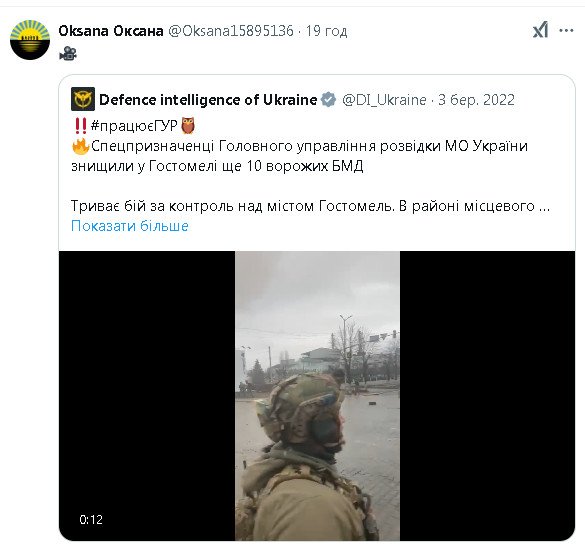Click the 3 бер. 2022 date
The image size is (585, 546).
tap(476, 100)
